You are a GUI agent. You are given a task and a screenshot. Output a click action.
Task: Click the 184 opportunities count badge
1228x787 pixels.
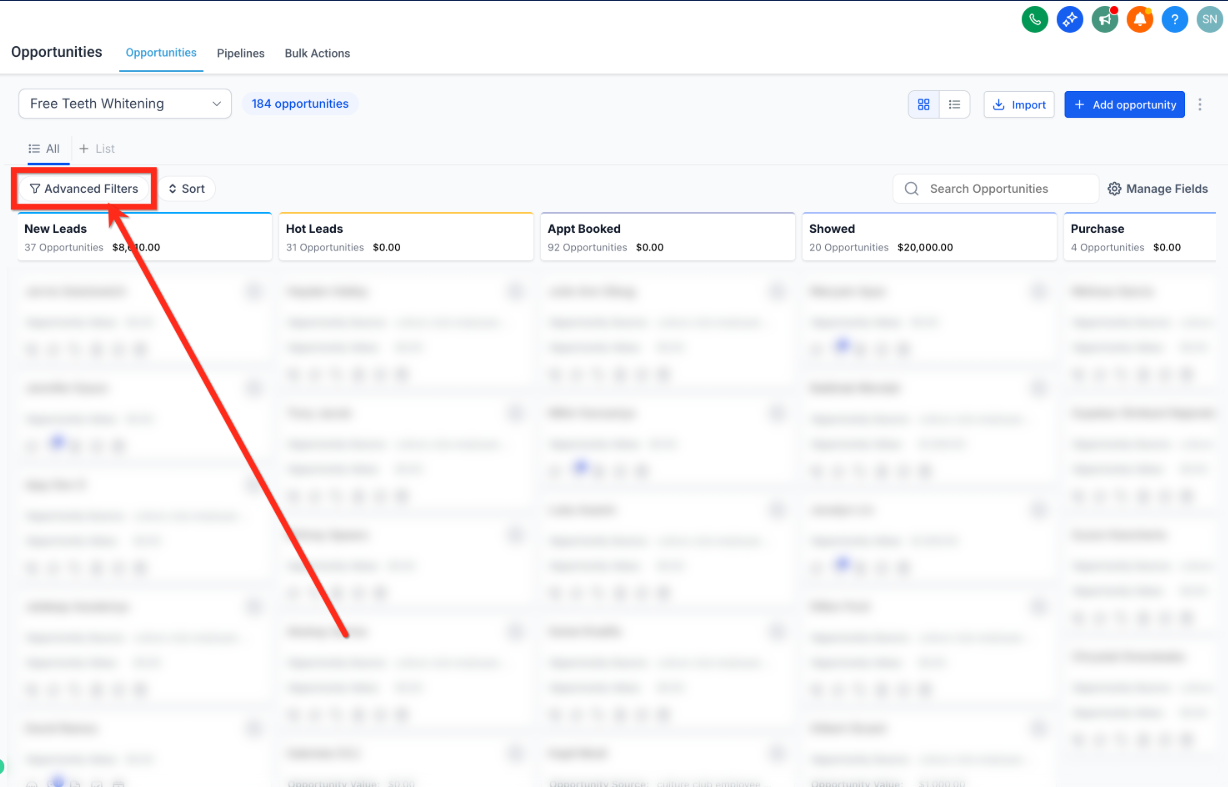tap(300, 104)
